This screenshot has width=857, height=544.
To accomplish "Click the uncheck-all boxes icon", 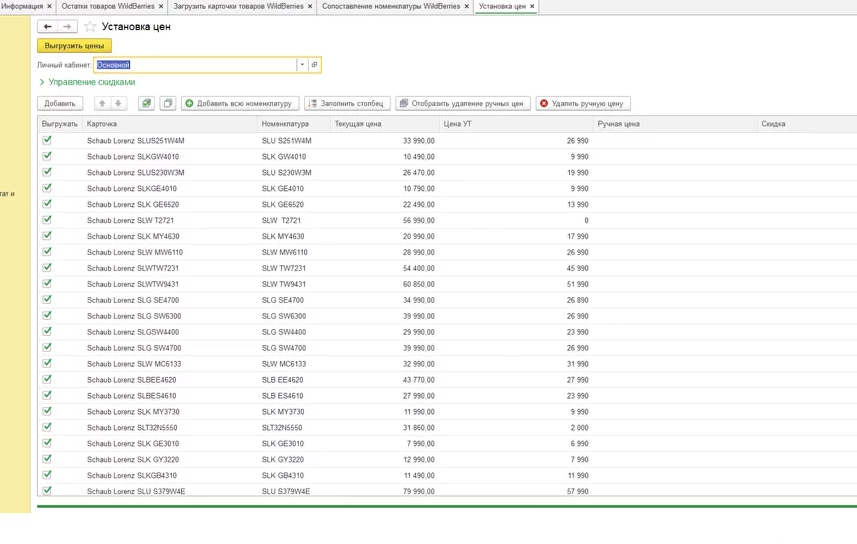I will point(168,103).
